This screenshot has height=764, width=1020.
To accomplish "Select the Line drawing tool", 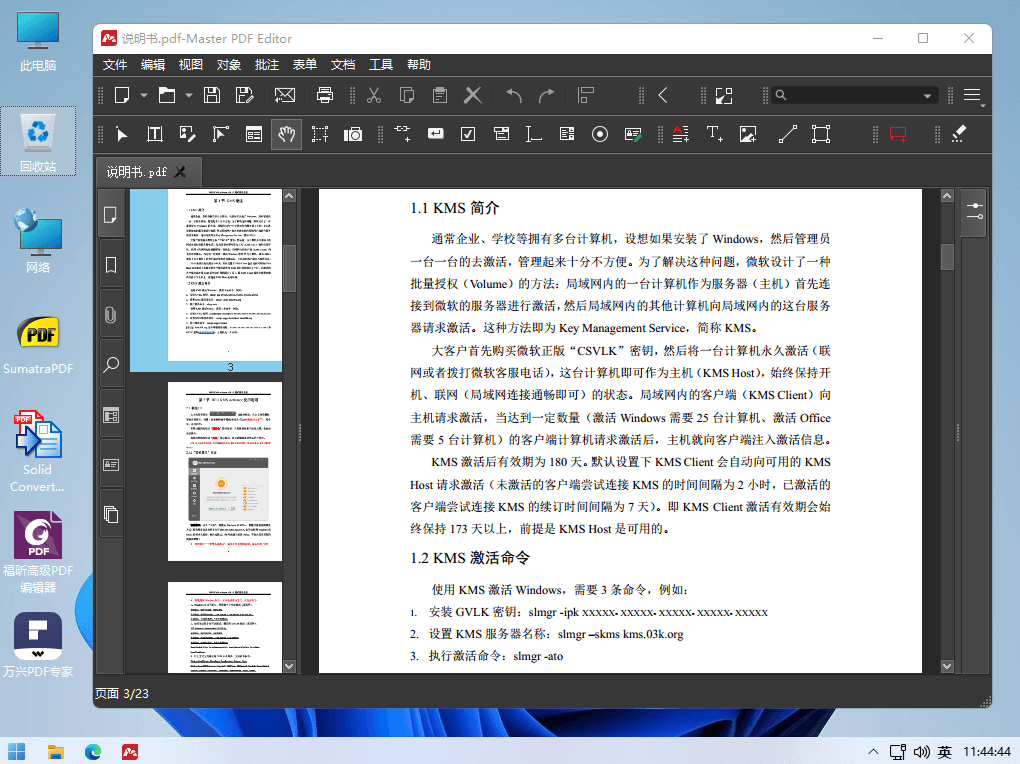I will click(x=788, y=134).
